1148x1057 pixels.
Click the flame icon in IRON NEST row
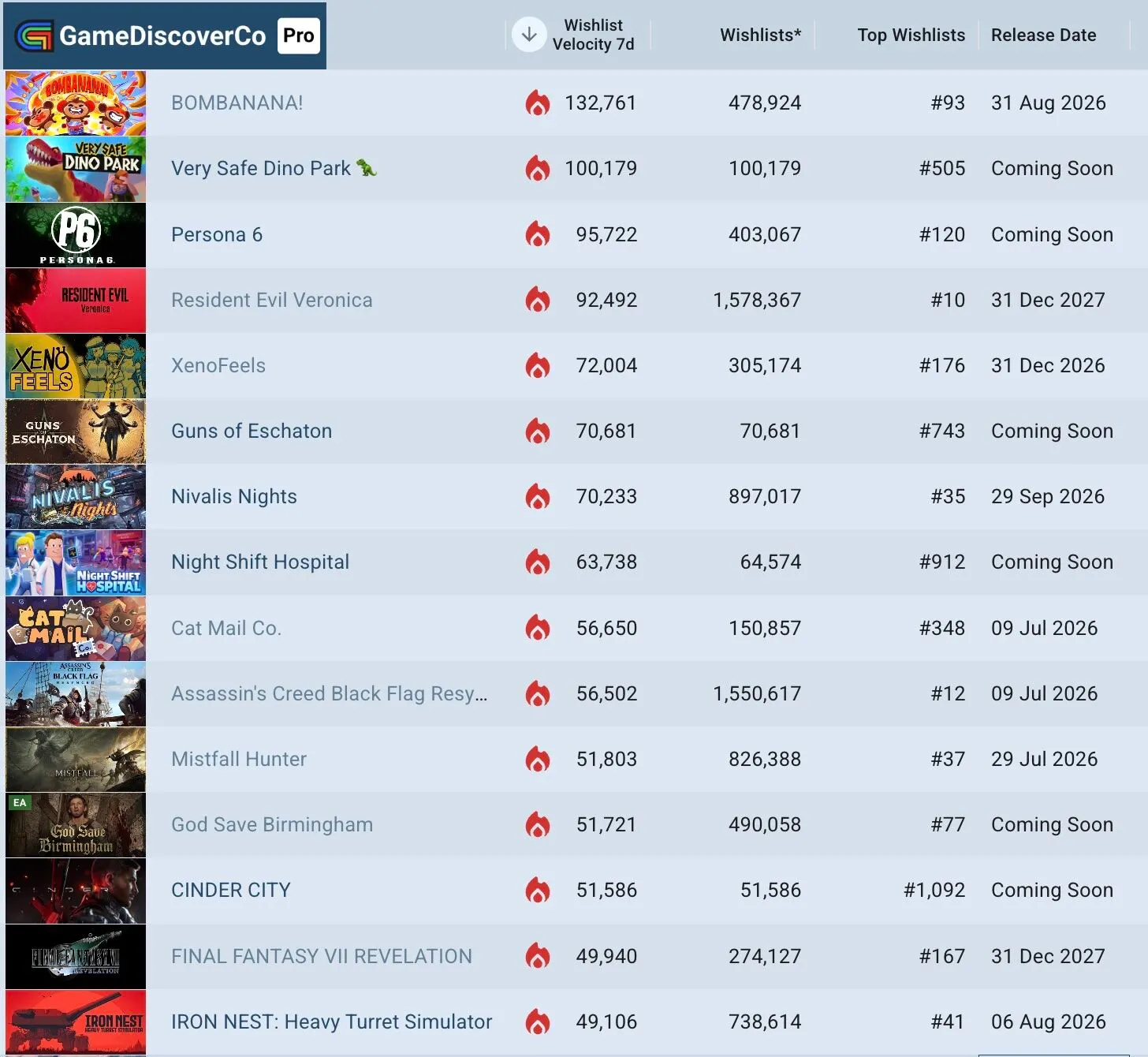(x=538, y=1022)
